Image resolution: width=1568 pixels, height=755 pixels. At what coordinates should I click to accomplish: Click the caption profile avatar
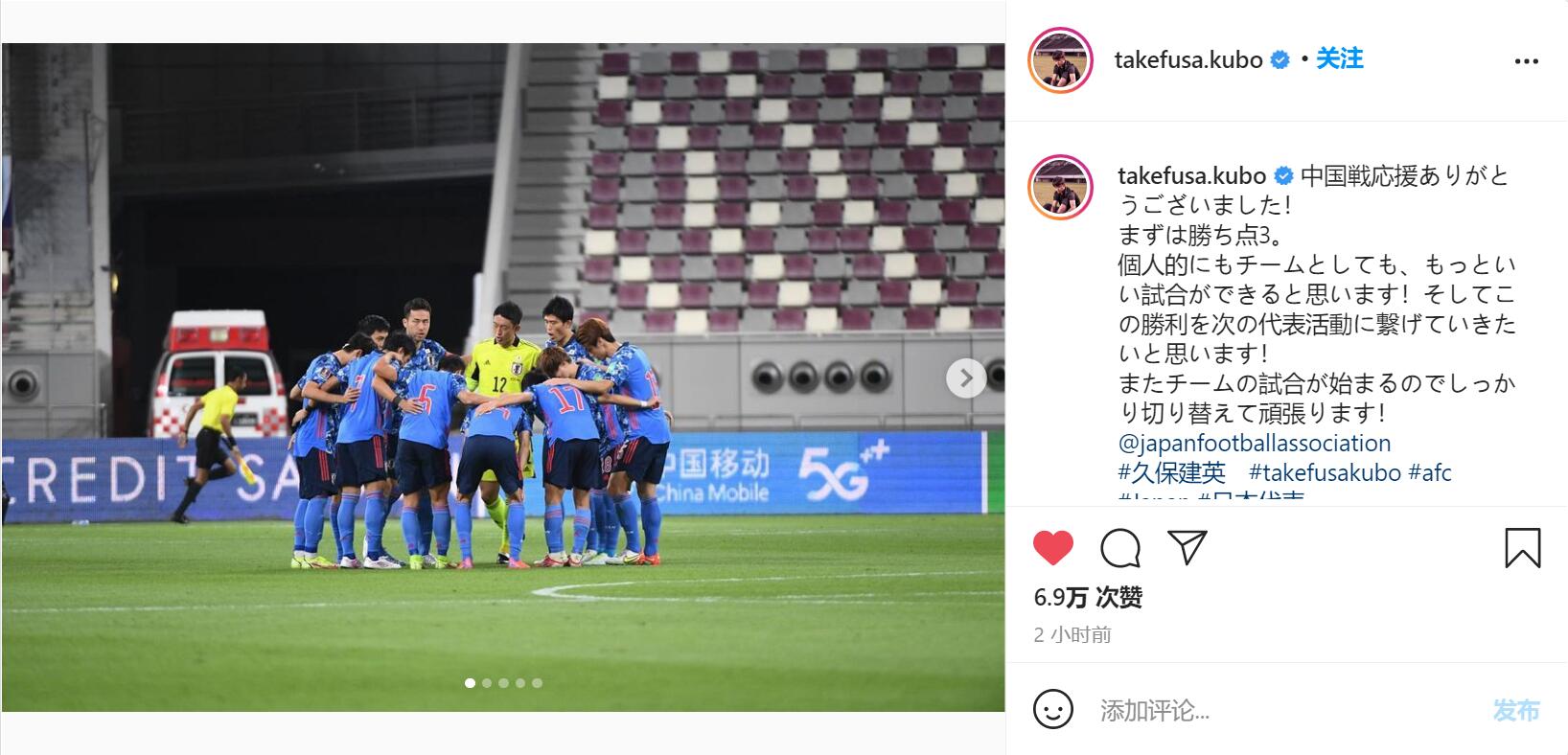(1061, 186)
